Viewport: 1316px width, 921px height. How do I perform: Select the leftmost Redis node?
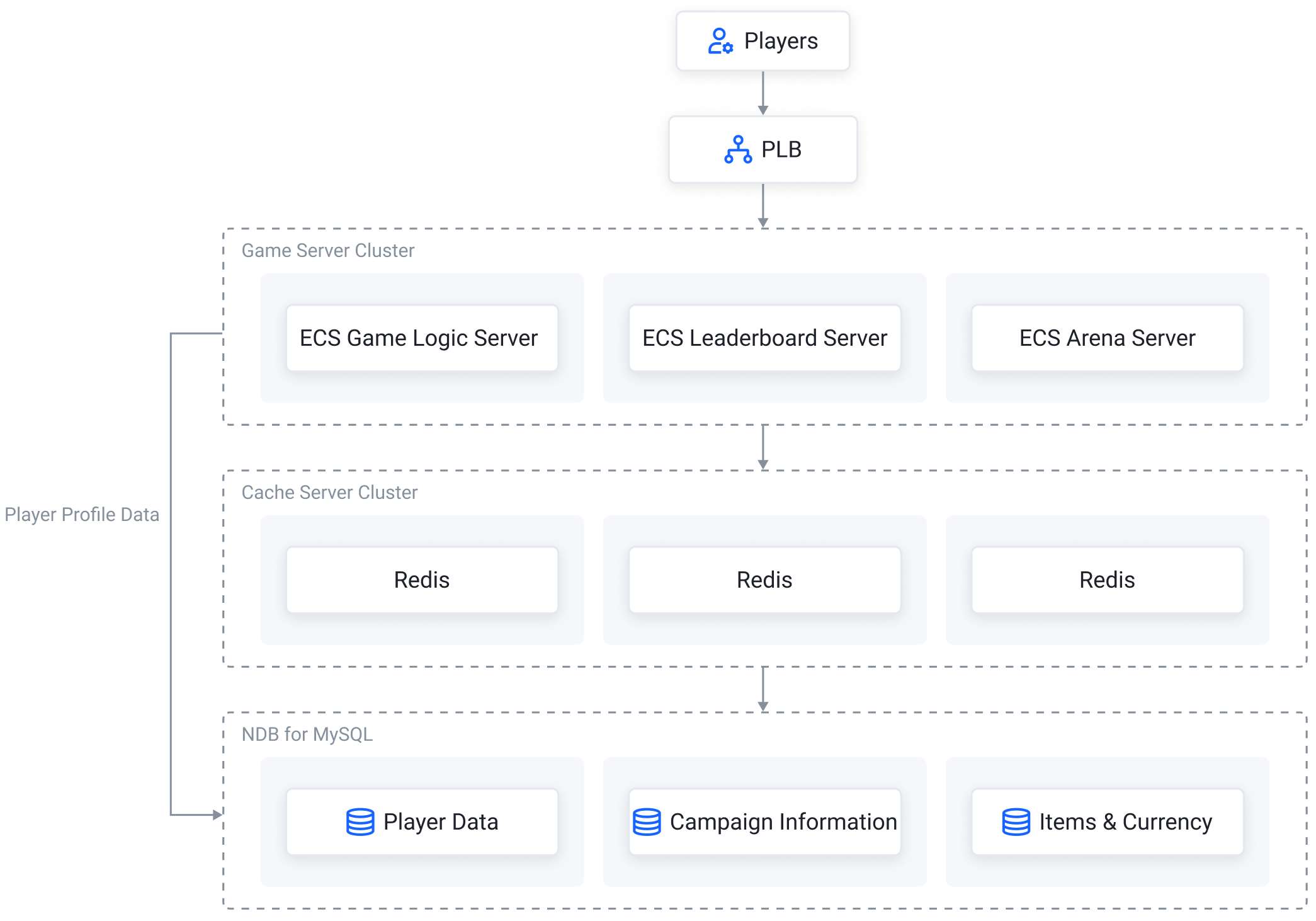(422, 580)
